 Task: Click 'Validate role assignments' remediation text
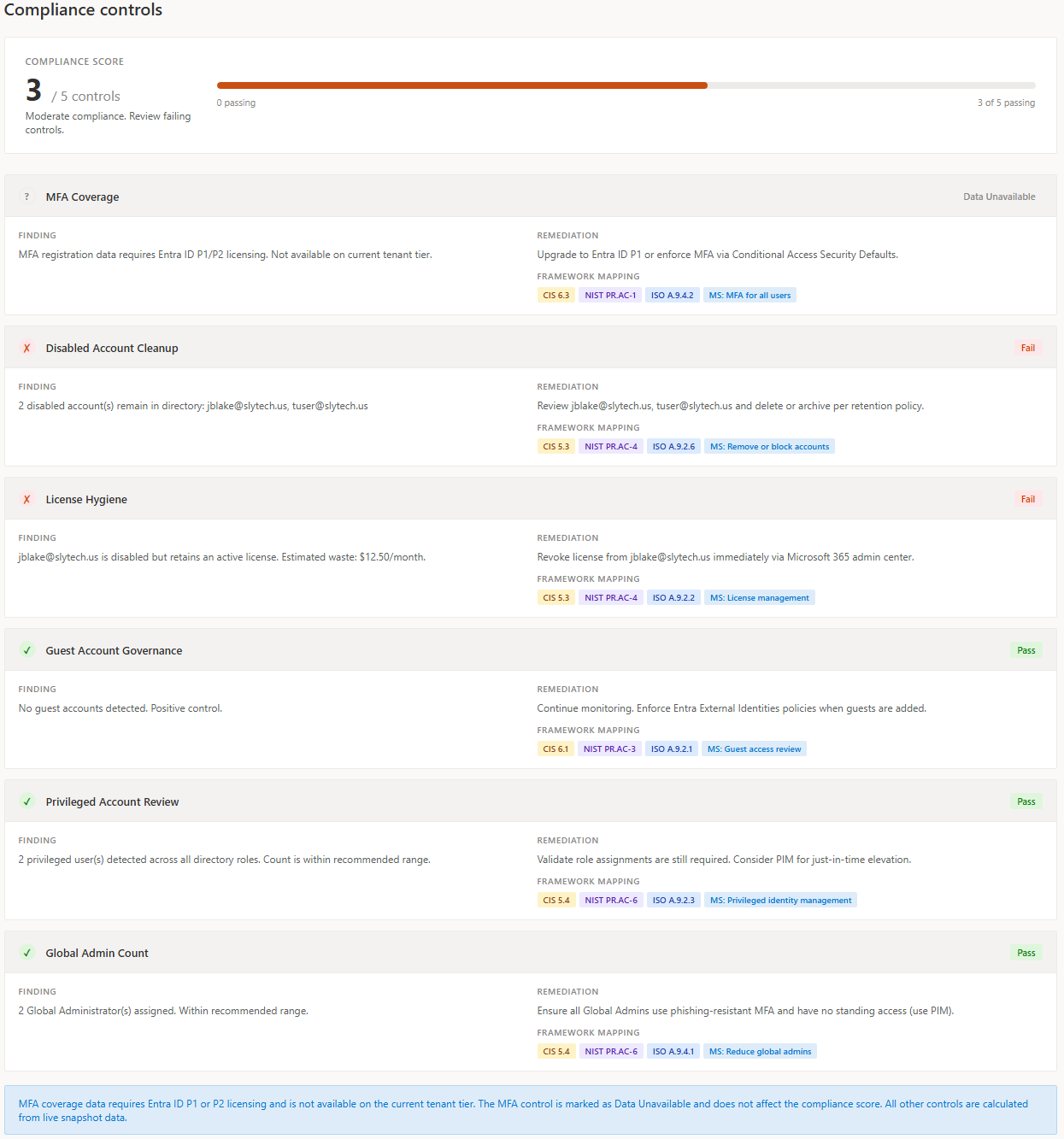tap(724, 860)
